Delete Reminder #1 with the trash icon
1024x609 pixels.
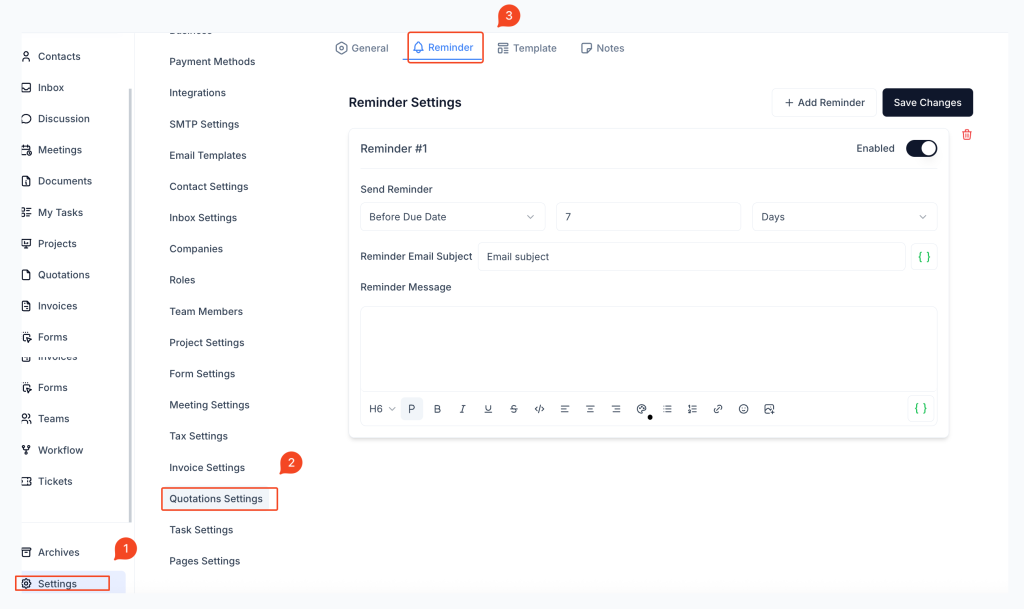967,135
